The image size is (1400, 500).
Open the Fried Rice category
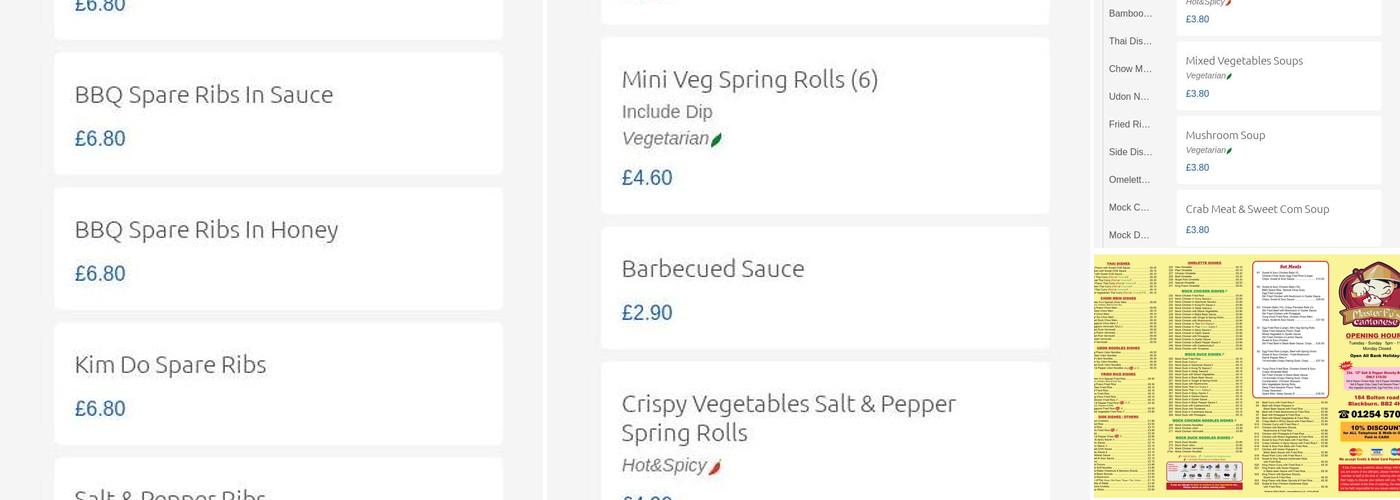[x=1129, y=124]
